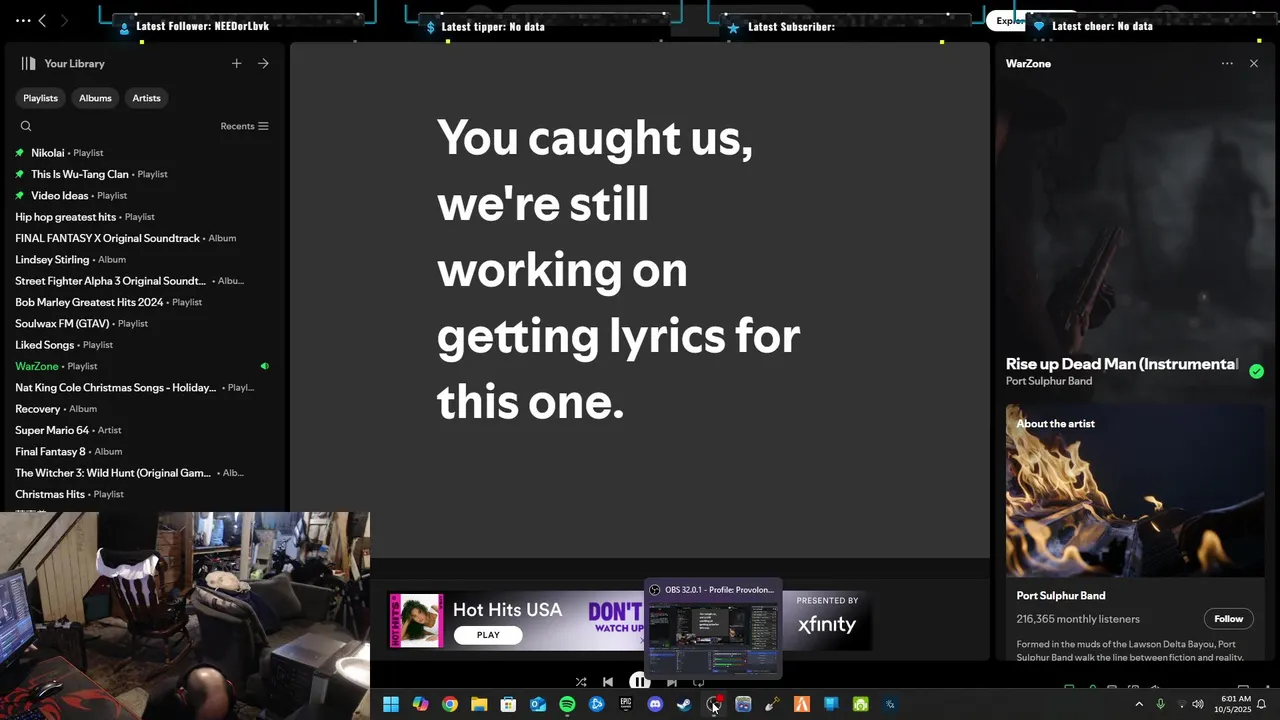This screenshot has width=1280, height=720.
Task: Click the Xfinity sponsor logo
Action: coord(827,625)
